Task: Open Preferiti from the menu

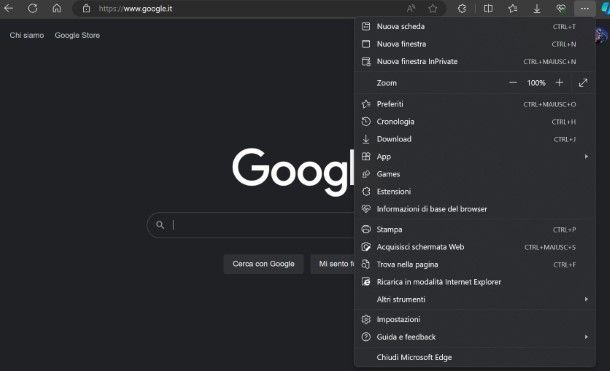Action: coord(475,104)
